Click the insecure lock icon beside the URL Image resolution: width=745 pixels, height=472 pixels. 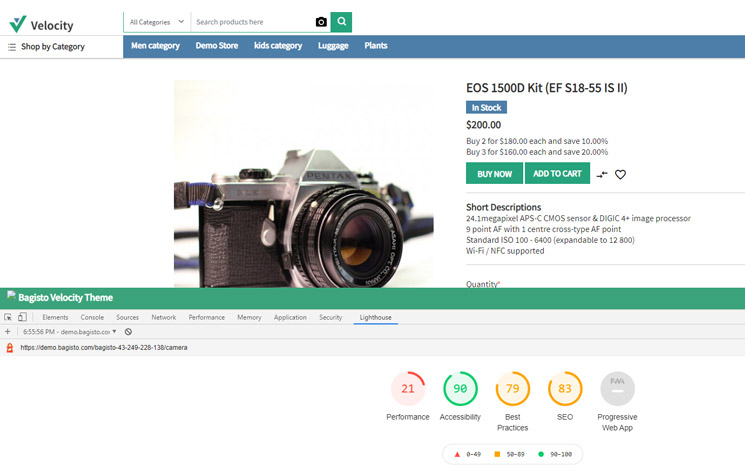[x=10, y=348]
